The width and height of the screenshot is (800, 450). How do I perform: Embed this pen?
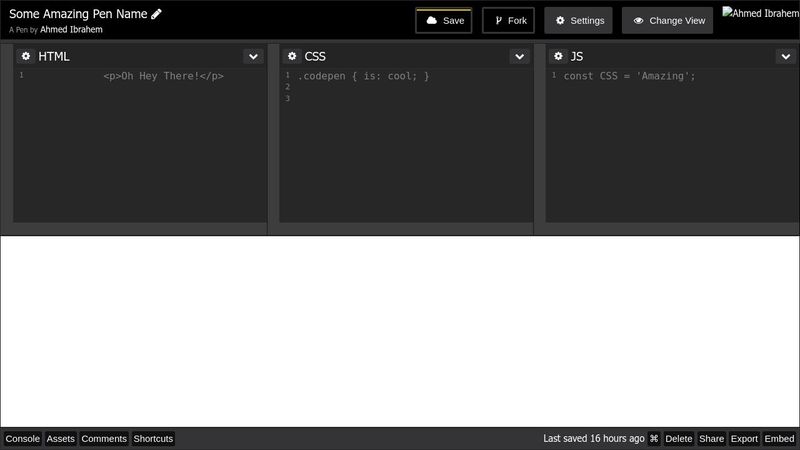(779, 439)
